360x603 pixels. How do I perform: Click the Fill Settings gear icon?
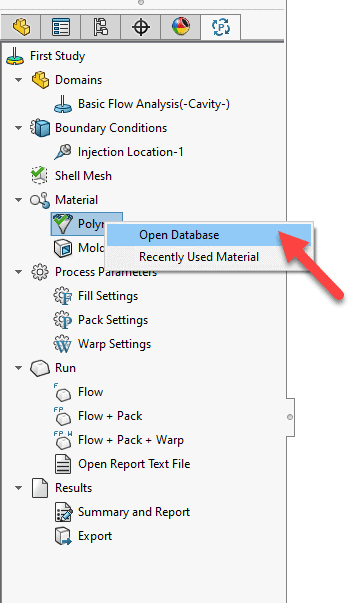(63, 296)
